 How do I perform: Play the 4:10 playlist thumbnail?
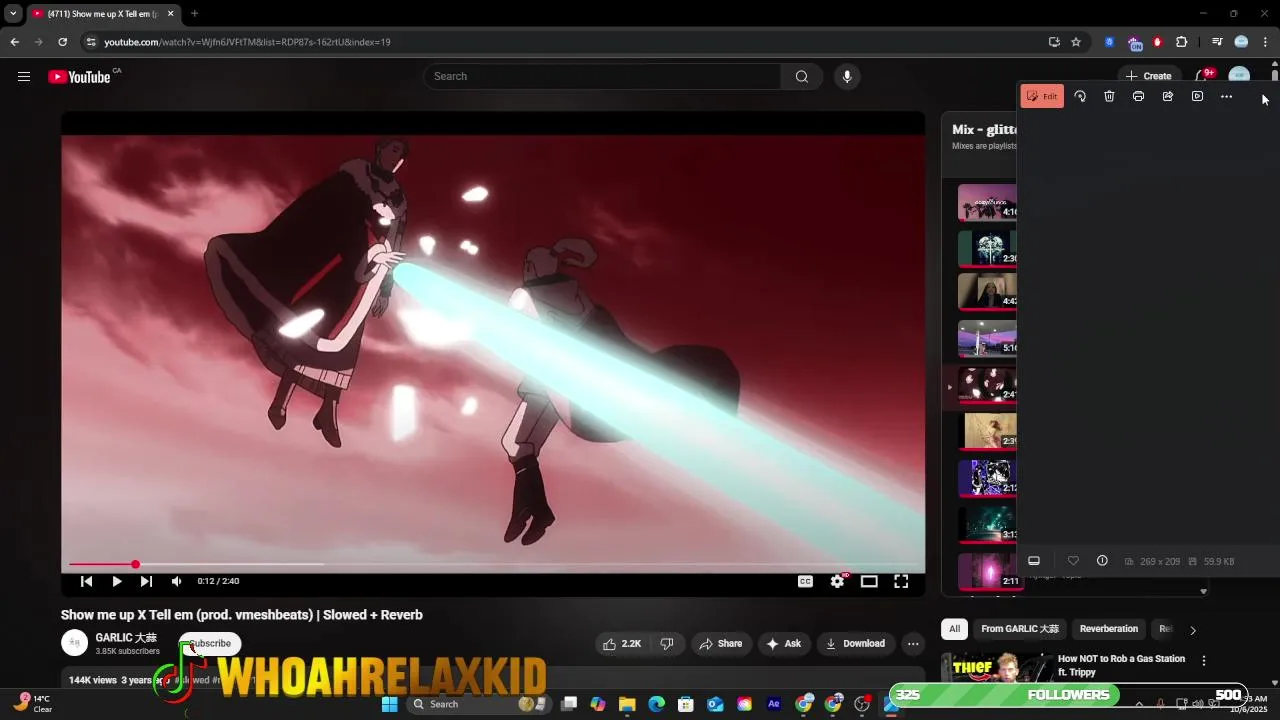pos(988,203)
